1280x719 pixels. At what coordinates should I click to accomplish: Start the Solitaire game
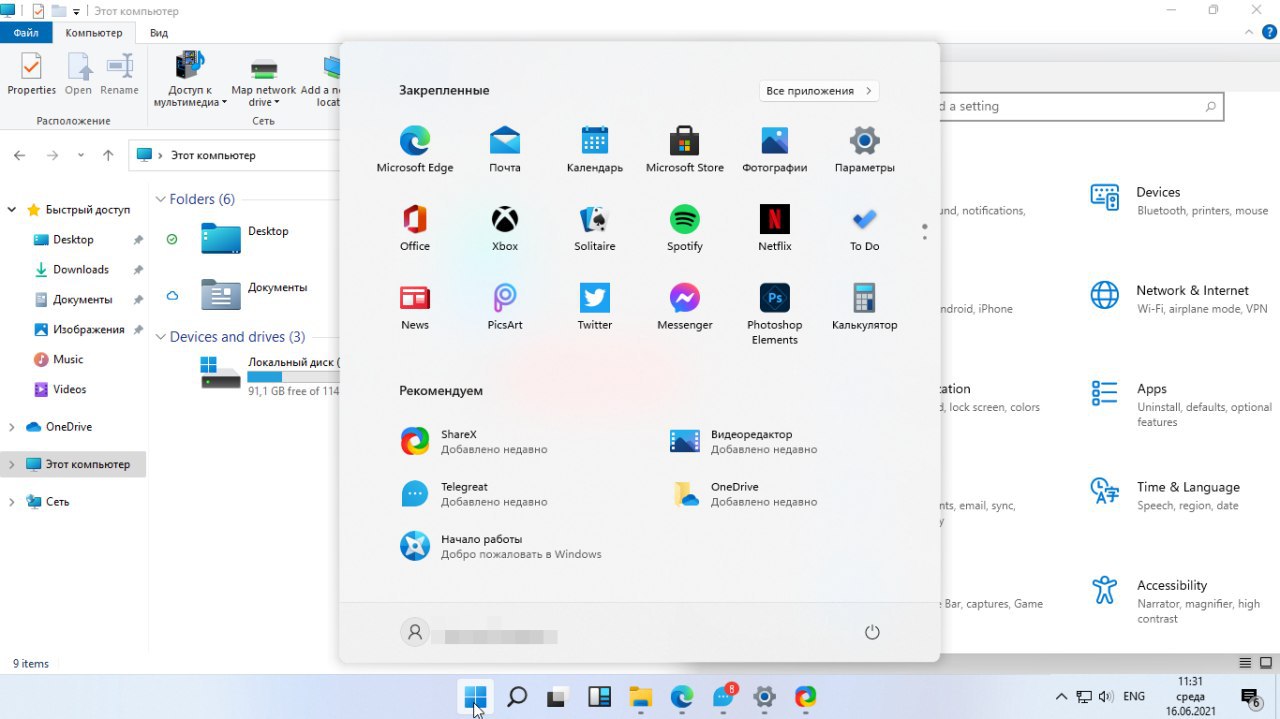595,228
